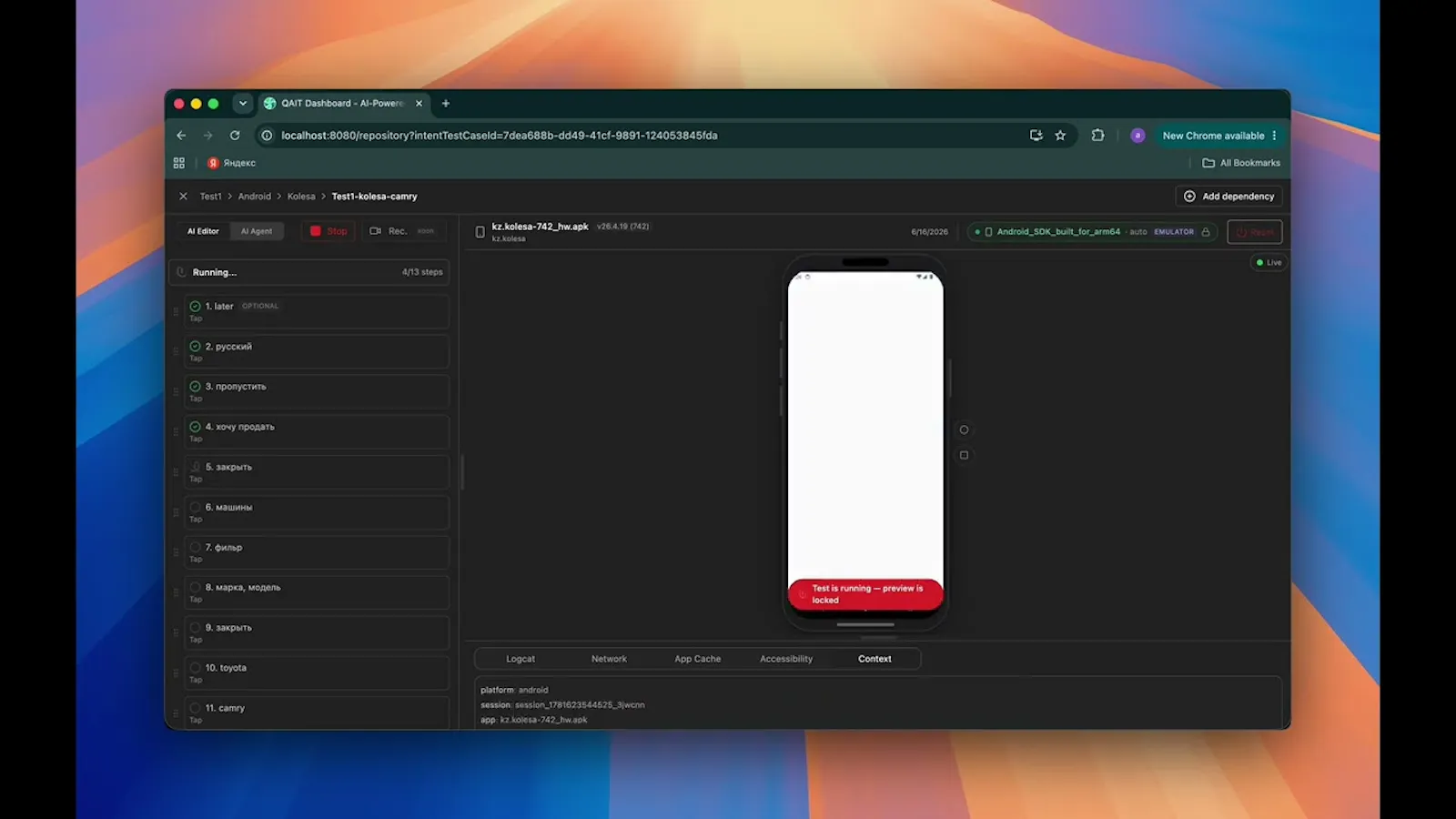Image resolution: width=1456 pixels, height=819 pixels.
Task: Select step 6. машины
Action: pyautogui.click(x=316, y=511)
